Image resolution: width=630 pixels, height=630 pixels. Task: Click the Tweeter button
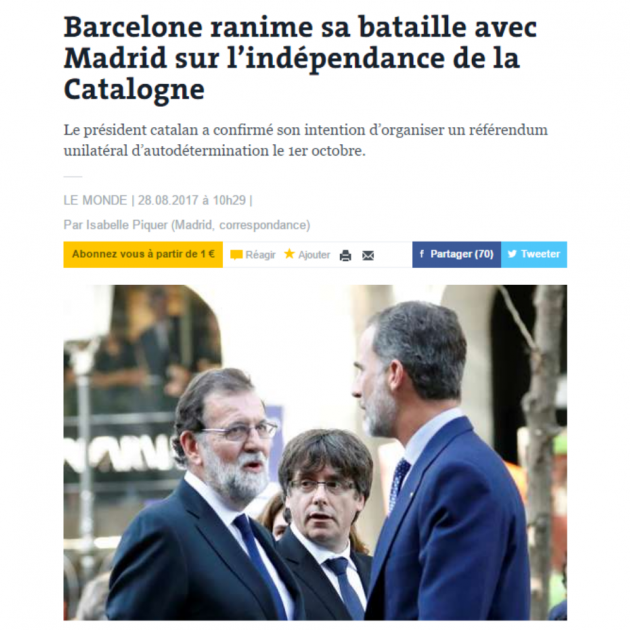point(534,254)
